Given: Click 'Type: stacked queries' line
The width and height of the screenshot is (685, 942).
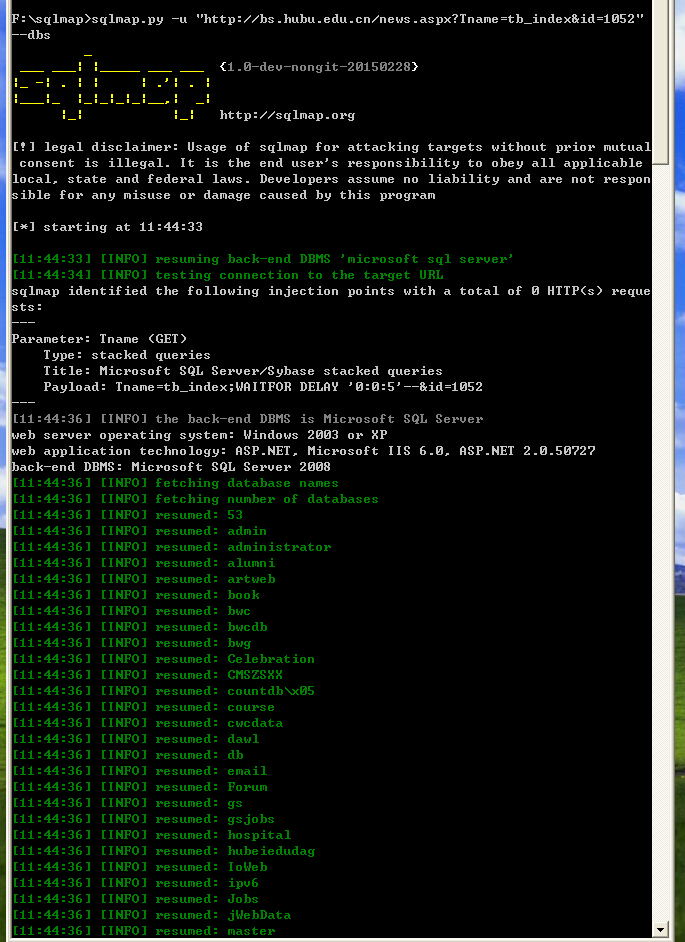Looking at the screenshot, I should point(127,355).
